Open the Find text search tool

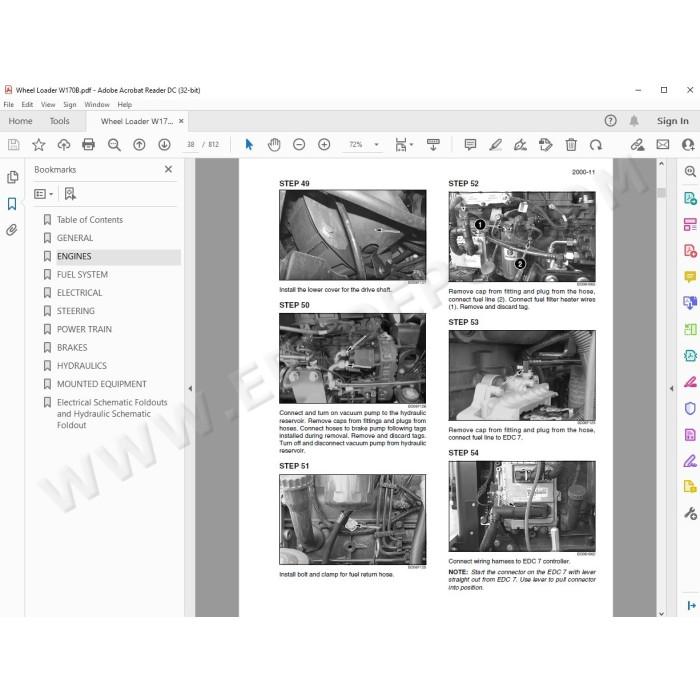114,145
